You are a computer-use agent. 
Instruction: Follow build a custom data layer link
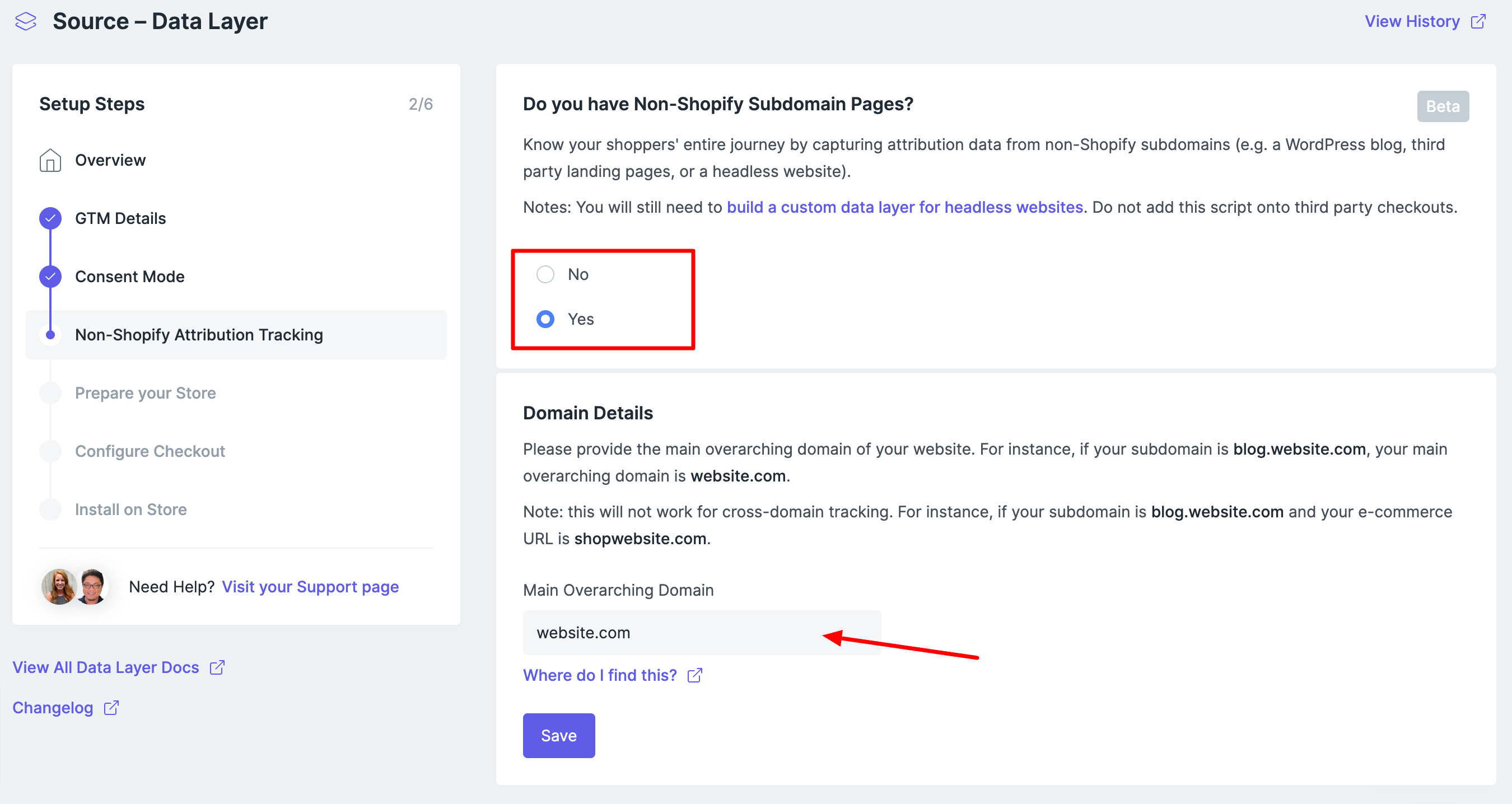(x=904, y=207)
